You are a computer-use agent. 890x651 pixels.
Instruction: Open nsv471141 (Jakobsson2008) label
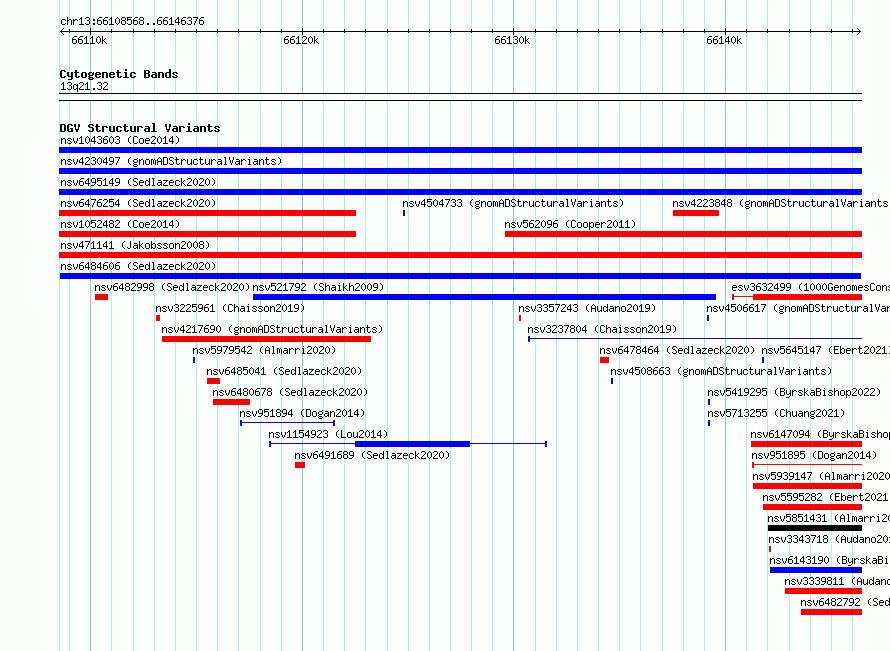click(135, 245)
